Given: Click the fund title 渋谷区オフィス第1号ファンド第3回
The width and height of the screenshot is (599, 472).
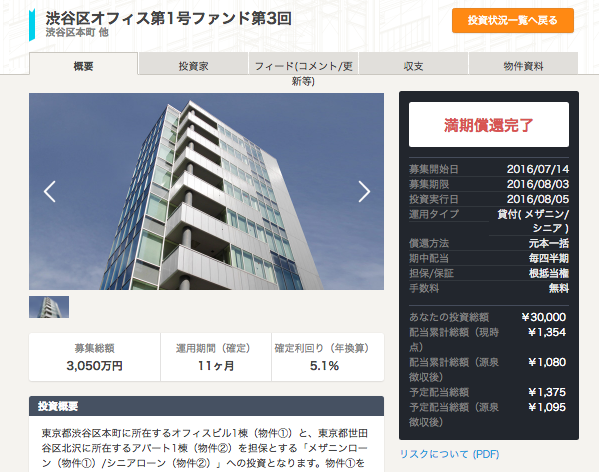Looking at the screenshot, I should pyautogui.click(x=168, y=18).
